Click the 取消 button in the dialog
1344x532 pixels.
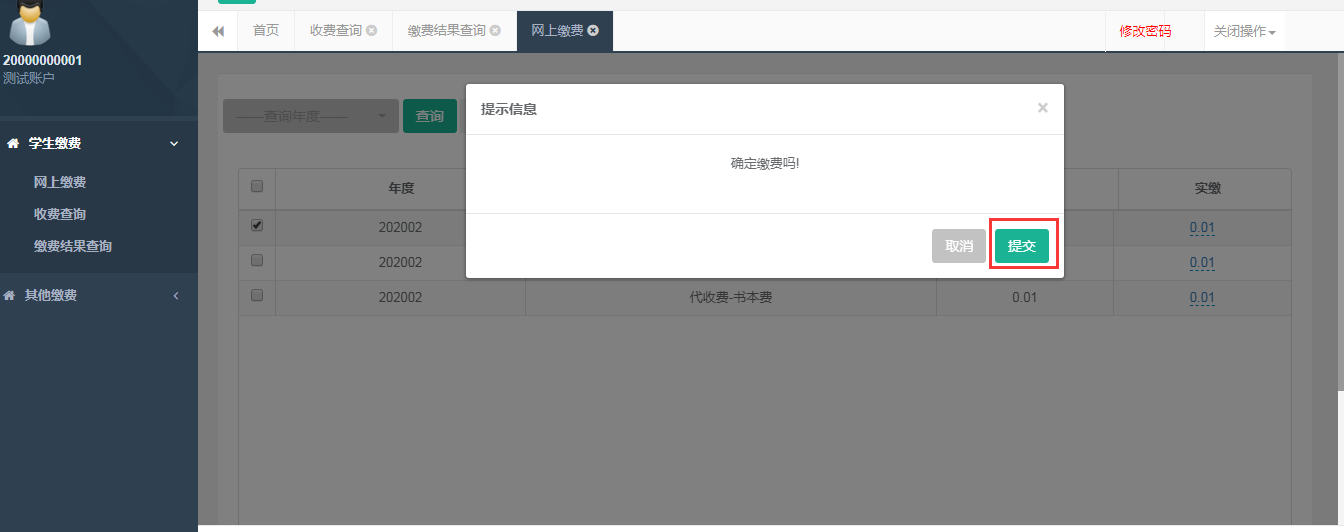[959, 246]
